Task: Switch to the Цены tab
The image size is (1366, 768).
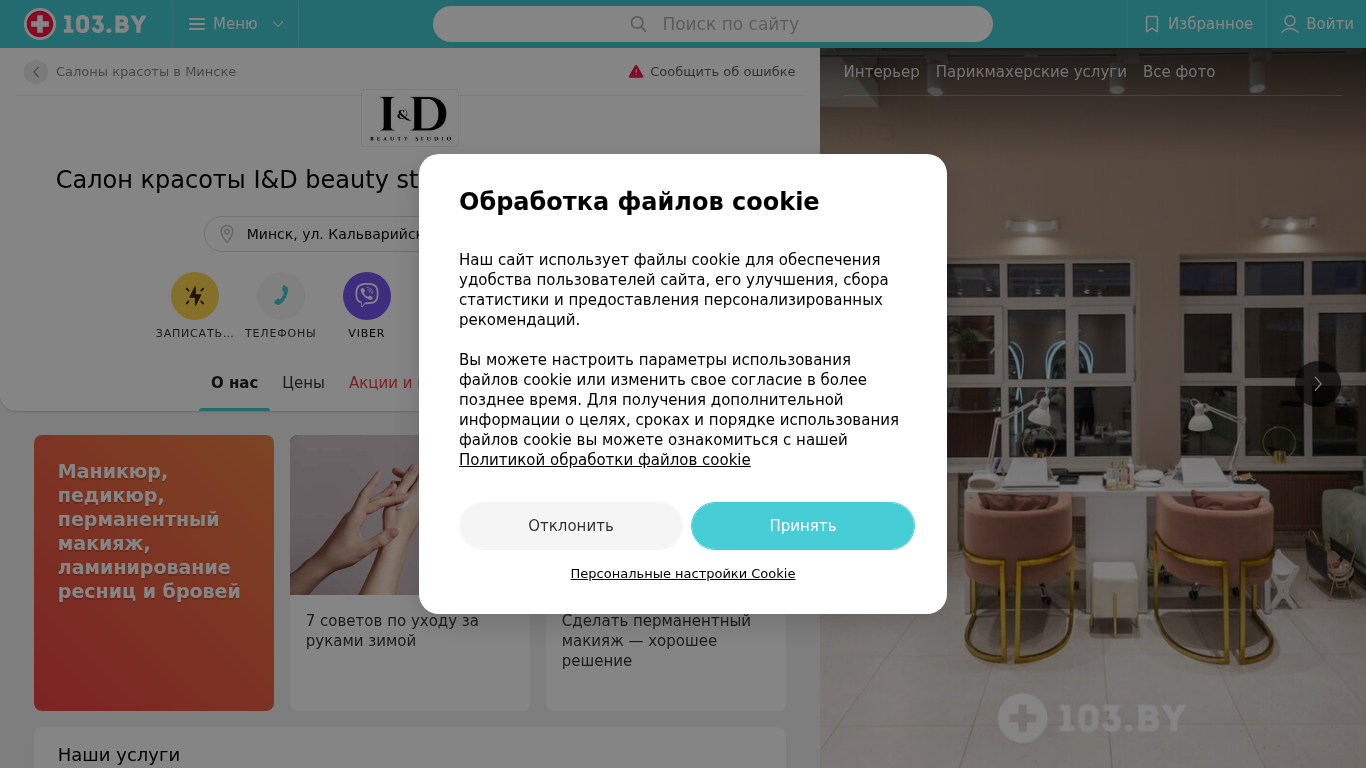Action: coord(303,383)
